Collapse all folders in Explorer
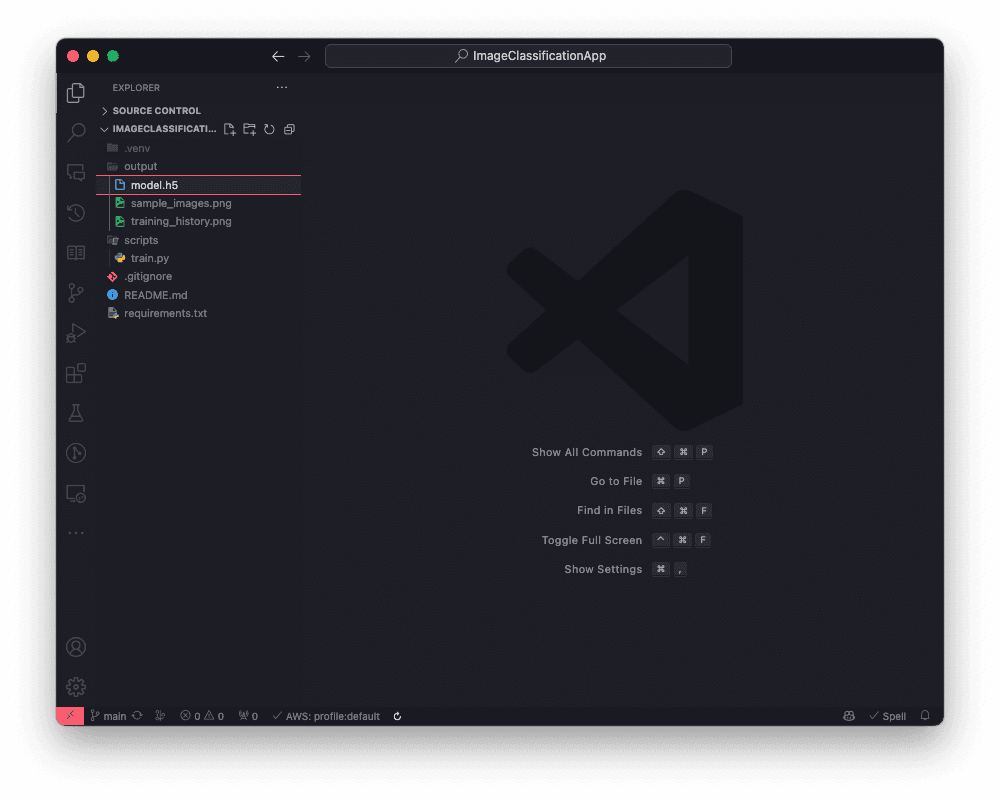1000x800 pixels. (x=289, y=130)
